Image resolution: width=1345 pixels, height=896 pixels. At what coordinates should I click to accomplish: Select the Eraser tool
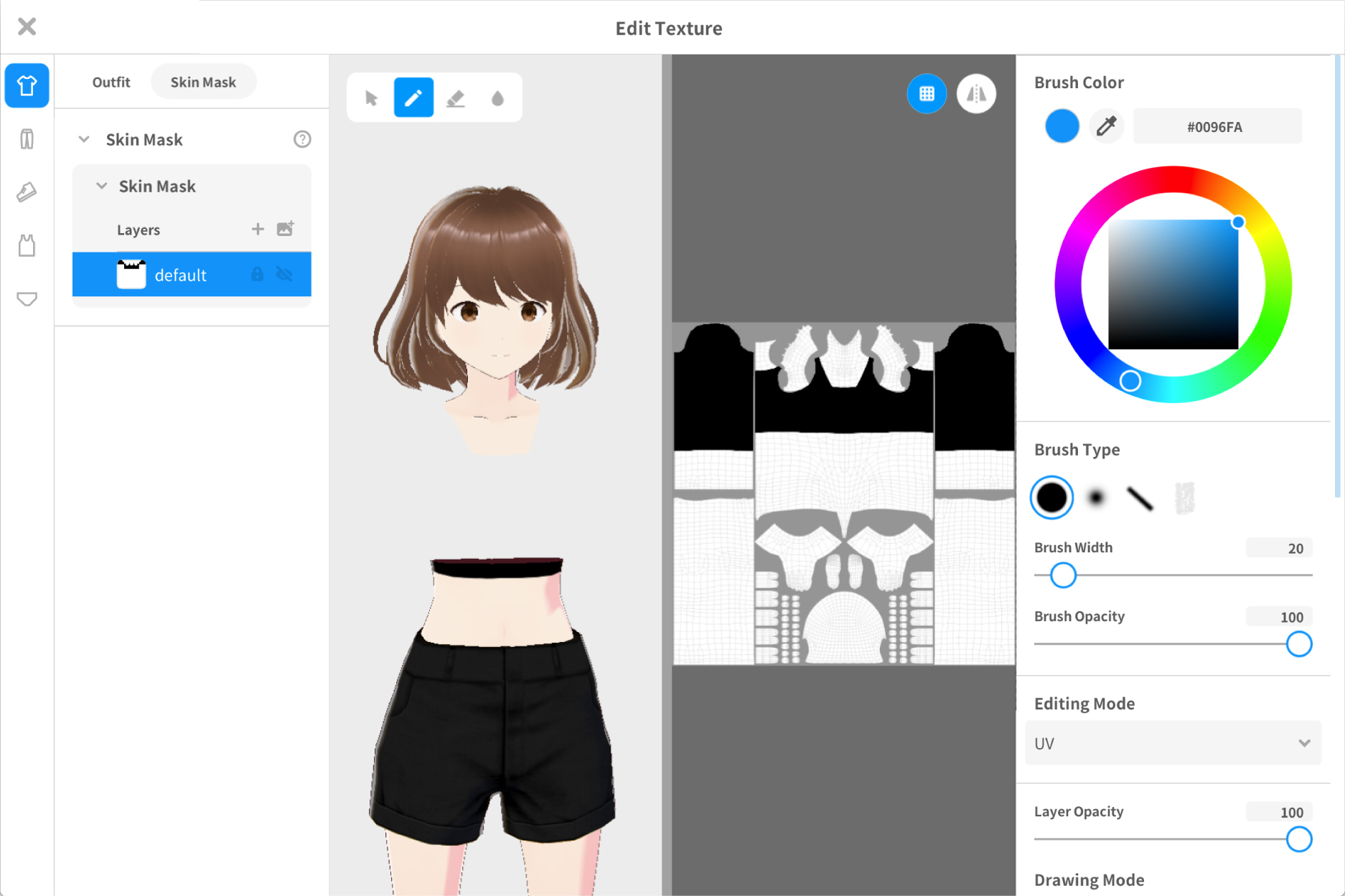pyautogui.click(x=456, y=98)
